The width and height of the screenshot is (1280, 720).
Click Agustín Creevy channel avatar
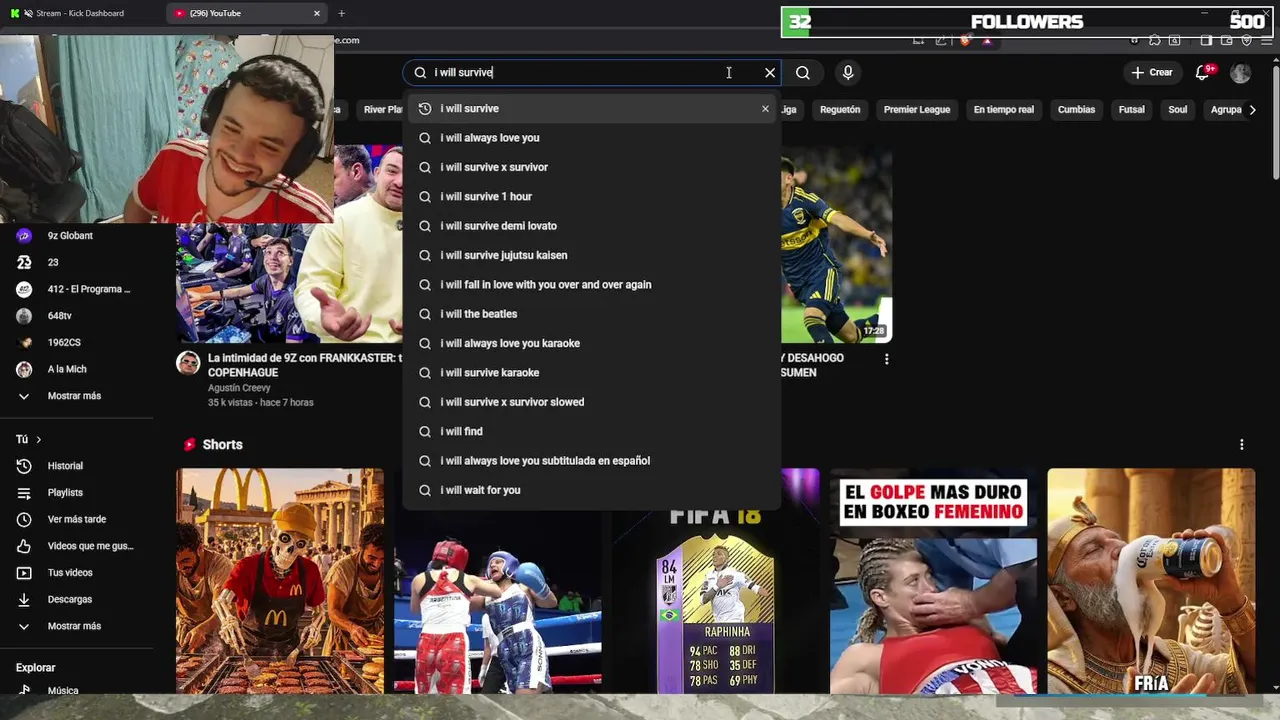[x=188, y=362]
